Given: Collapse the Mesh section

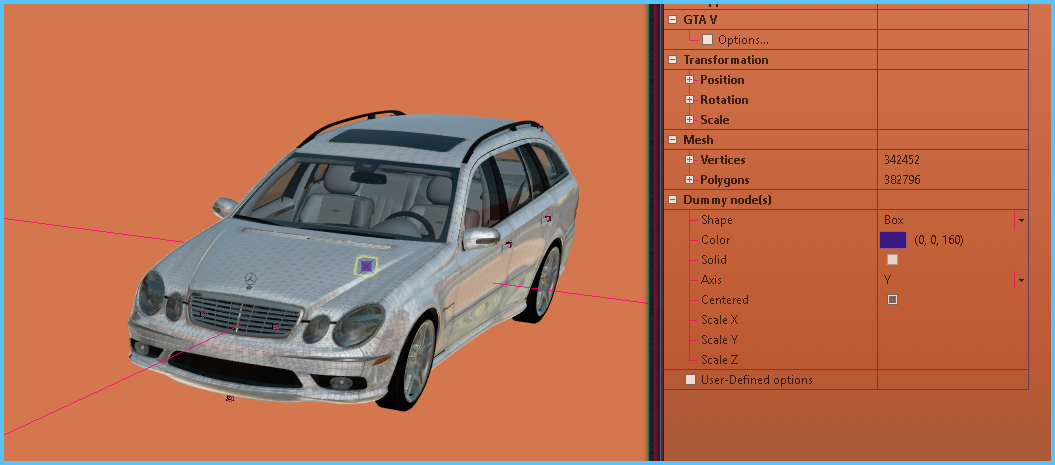Looking at the screenshot, I should (673, 140).
